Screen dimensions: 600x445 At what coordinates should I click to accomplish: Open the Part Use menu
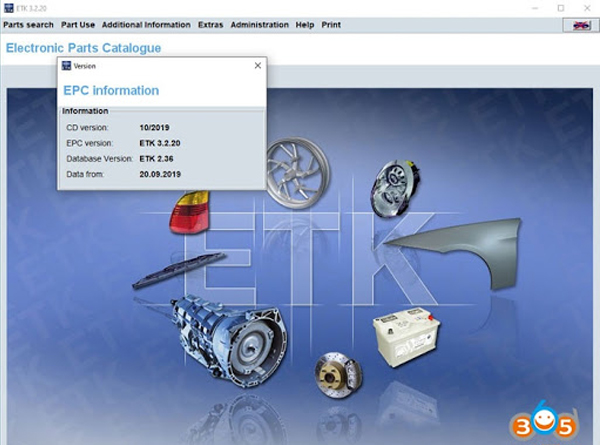(x=78, y=25)
